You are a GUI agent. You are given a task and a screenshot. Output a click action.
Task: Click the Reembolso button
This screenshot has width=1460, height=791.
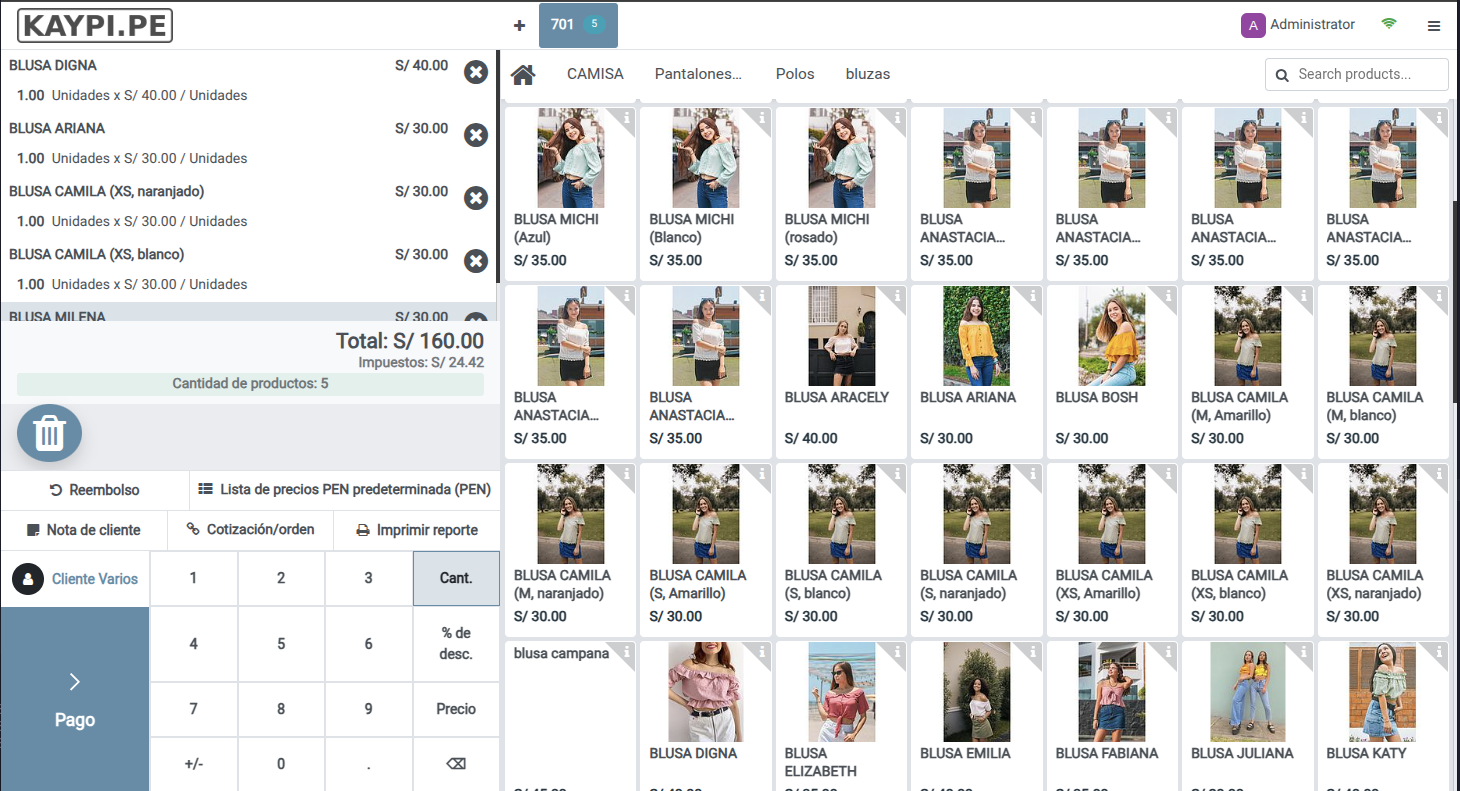tap(95, 490)
